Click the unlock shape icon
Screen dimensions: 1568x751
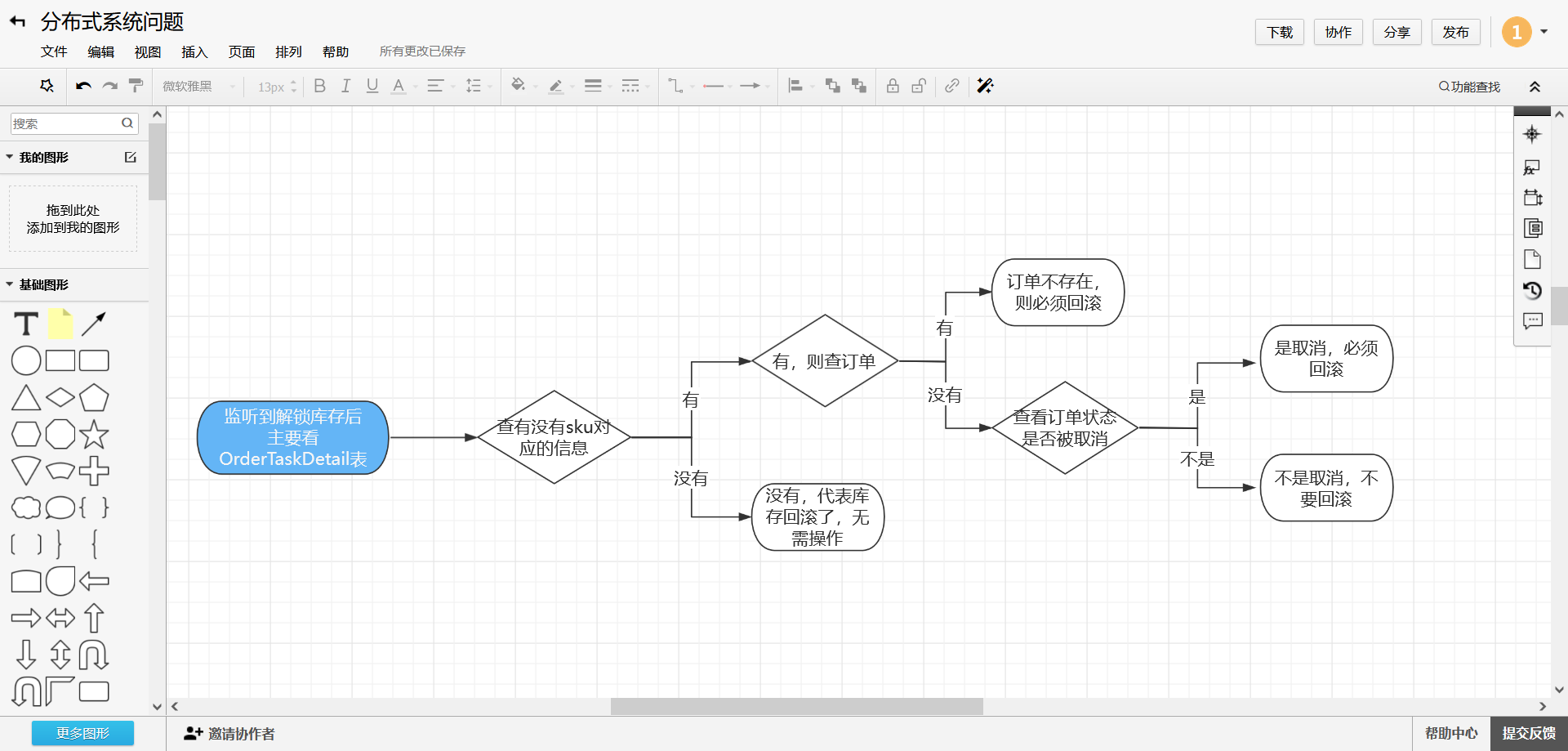point(919,86)
